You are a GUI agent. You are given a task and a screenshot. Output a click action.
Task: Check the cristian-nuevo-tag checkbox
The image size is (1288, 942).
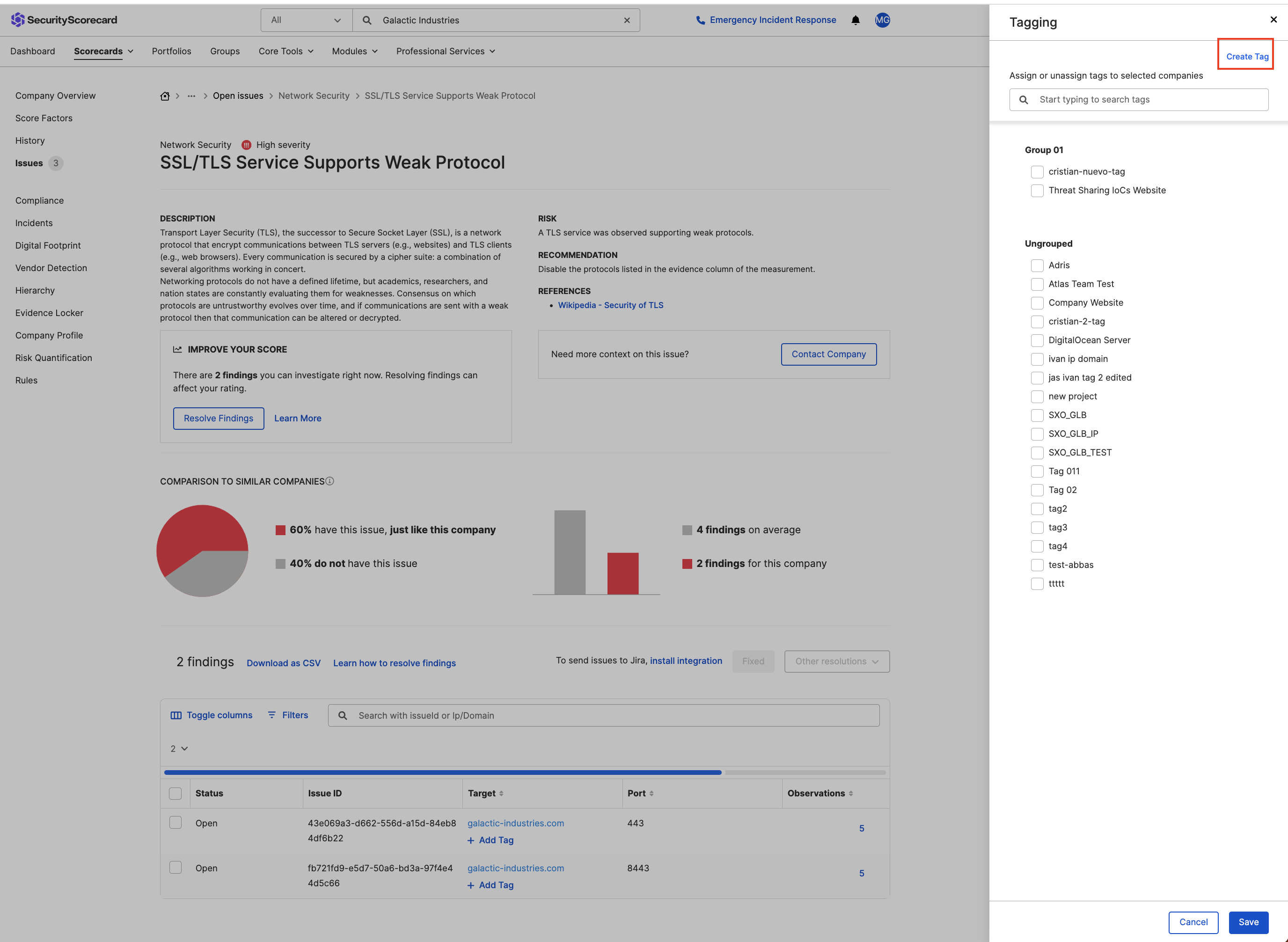click(x=1037, y=172)
